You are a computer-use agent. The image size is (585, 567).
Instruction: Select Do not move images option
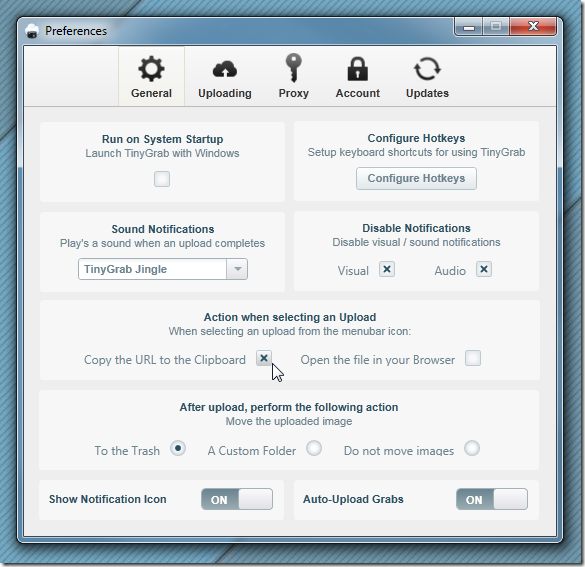[x=472, y=448]
